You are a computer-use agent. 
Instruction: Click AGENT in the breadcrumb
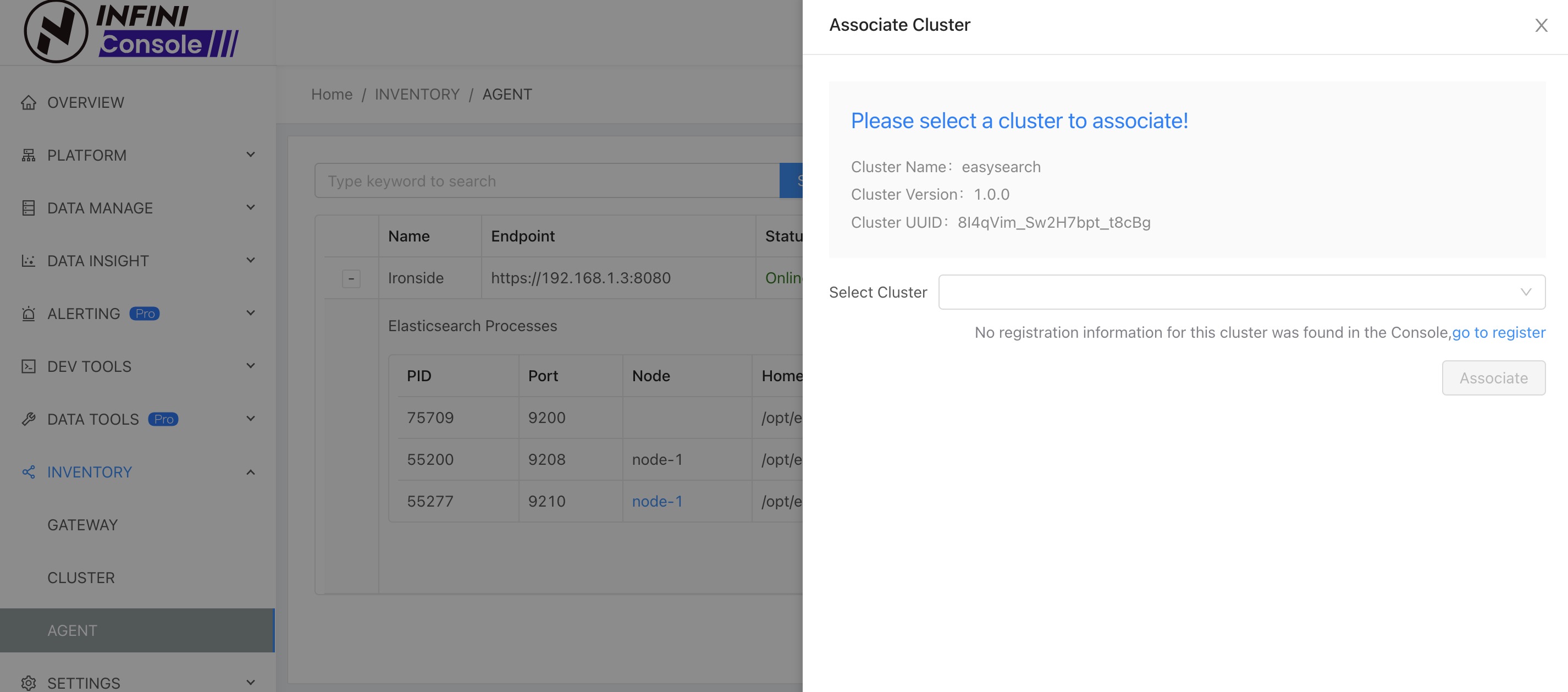point(507,95)
